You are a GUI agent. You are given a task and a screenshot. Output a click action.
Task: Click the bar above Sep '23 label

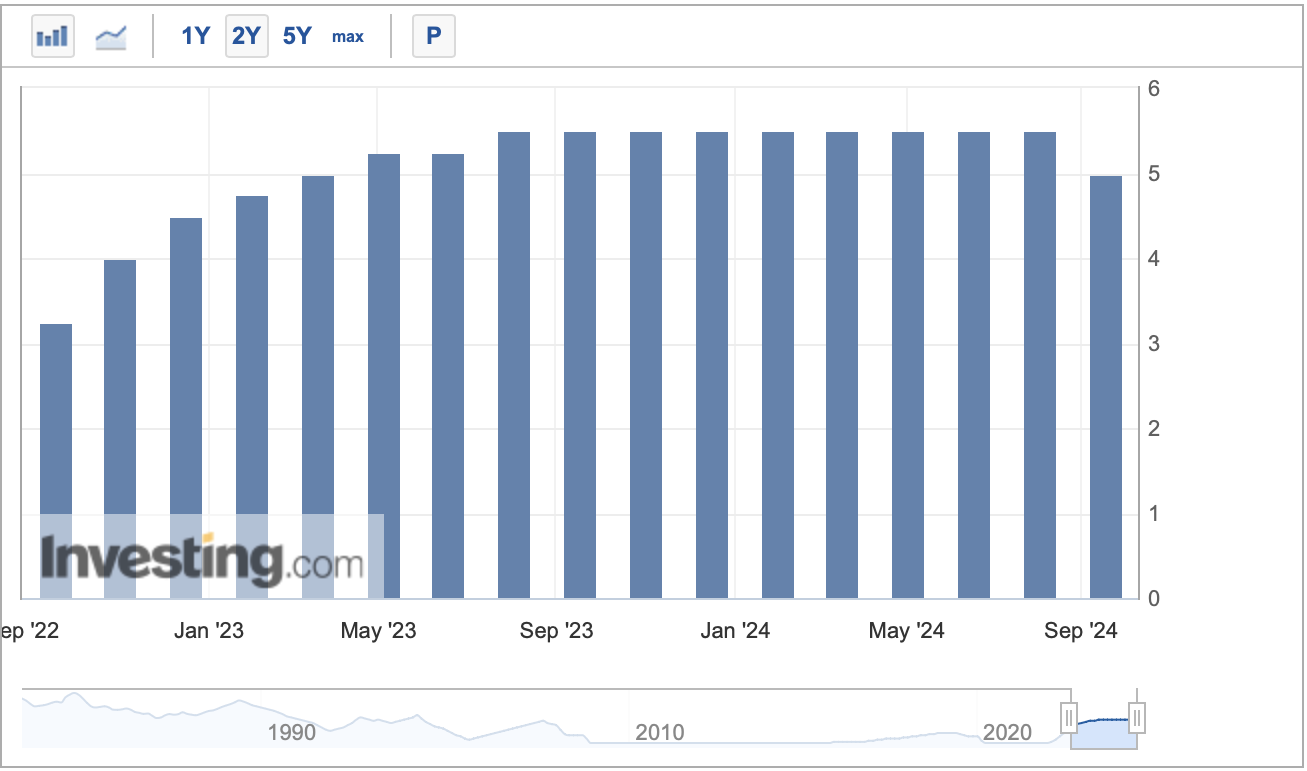[580, 365]
